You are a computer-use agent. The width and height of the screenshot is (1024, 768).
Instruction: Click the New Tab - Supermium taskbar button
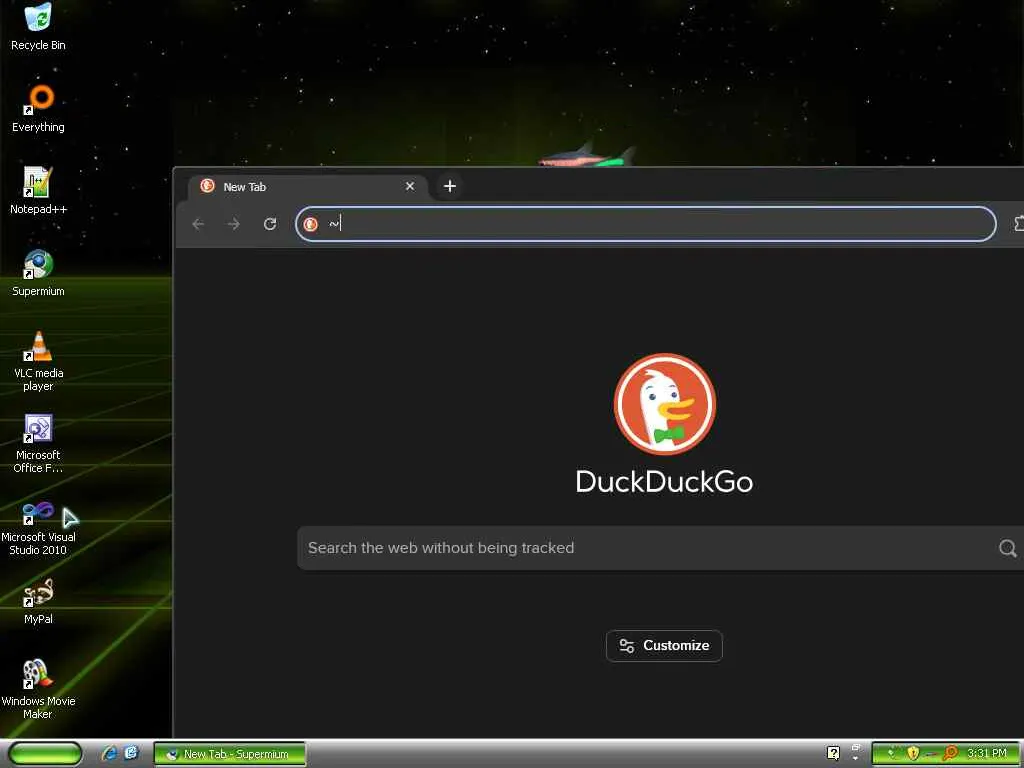pos(230,754)
